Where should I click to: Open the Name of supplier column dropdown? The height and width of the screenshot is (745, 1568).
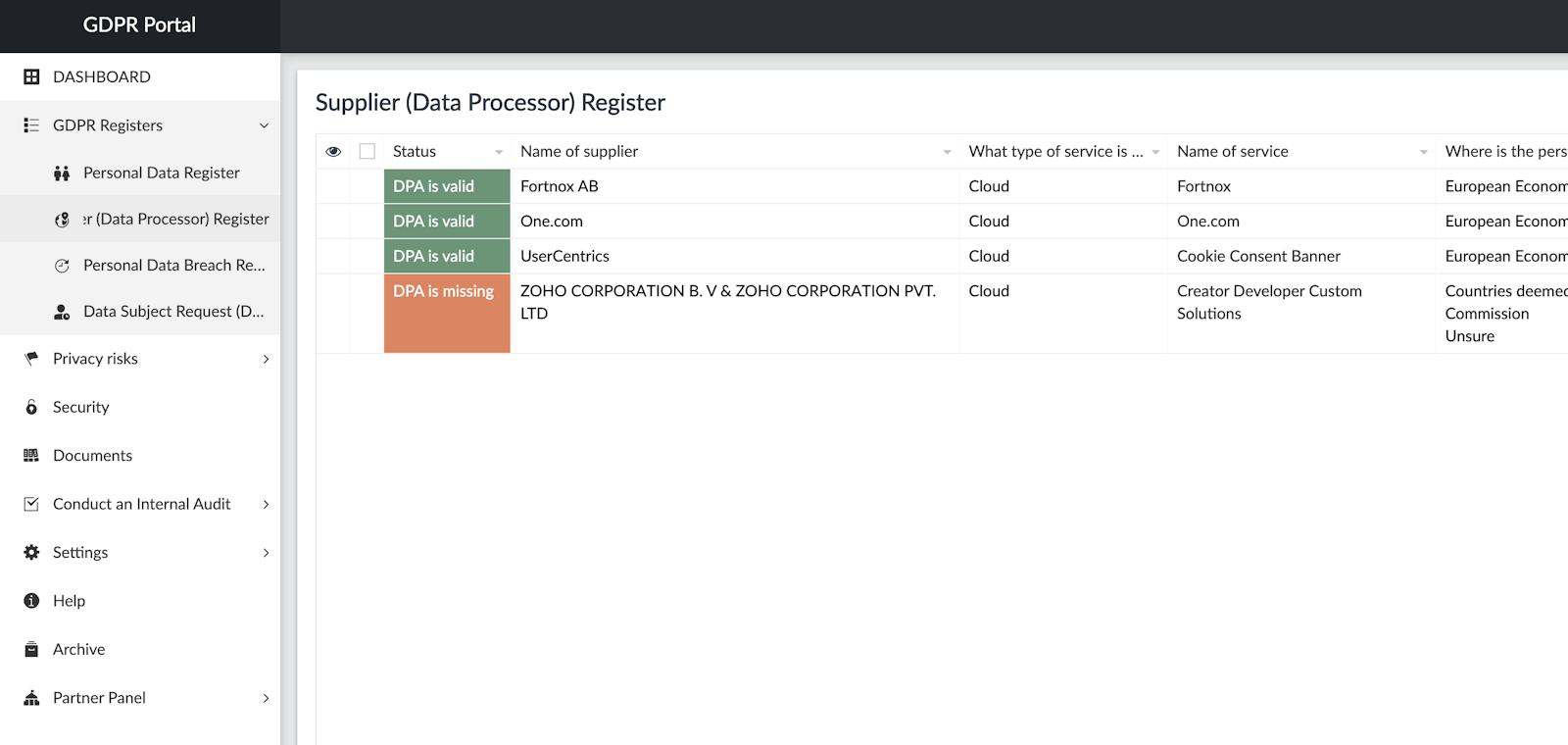click(947, 152)
